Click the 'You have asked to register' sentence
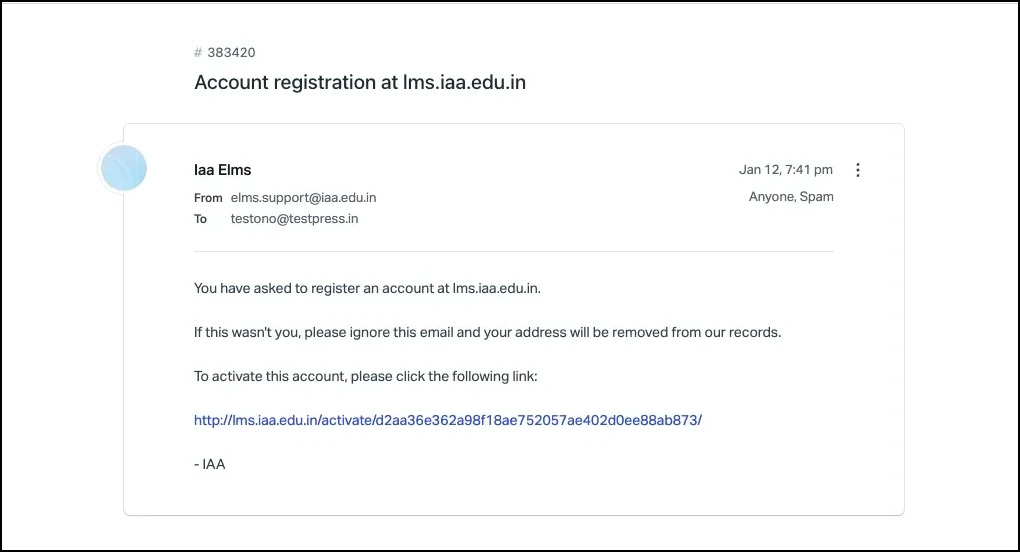 pyautogui.click(x=367, y=289)
